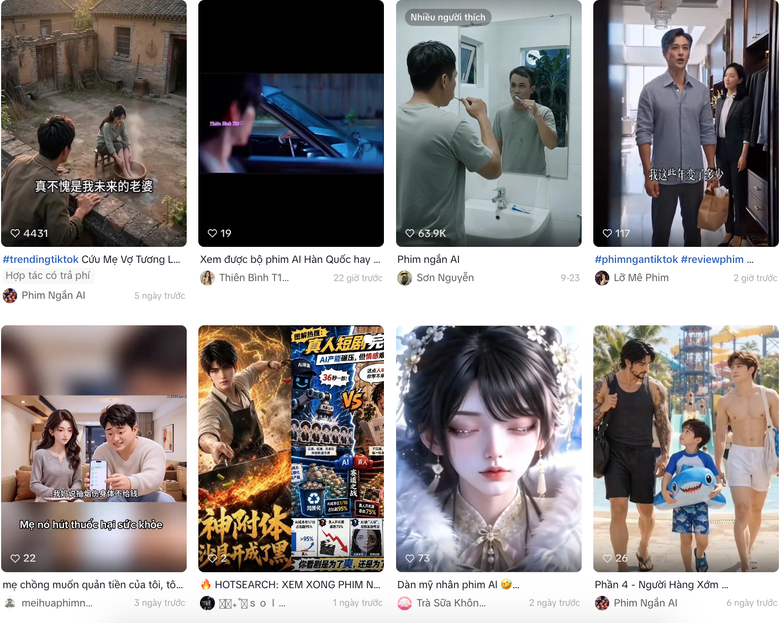Screen dimensions: 780x623
Task: Open Sơn Nguyễn profile avatar
Action: (x=404, y=278)
